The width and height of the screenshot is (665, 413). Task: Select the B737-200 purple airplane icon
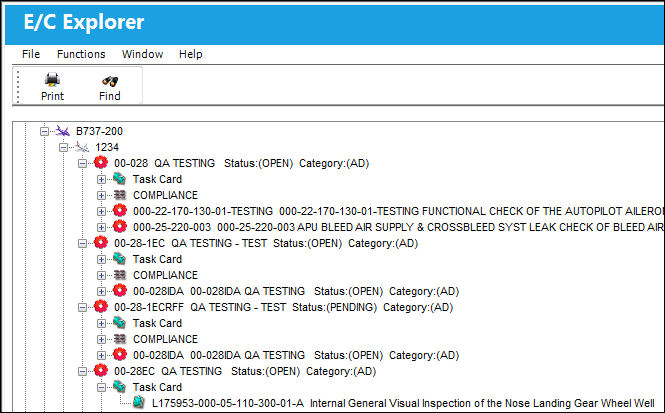tap(63, 131)
